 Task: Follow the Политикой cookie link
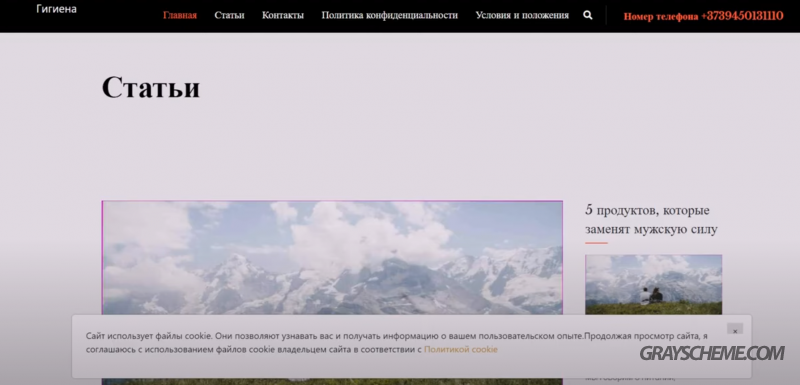point(461,349)
